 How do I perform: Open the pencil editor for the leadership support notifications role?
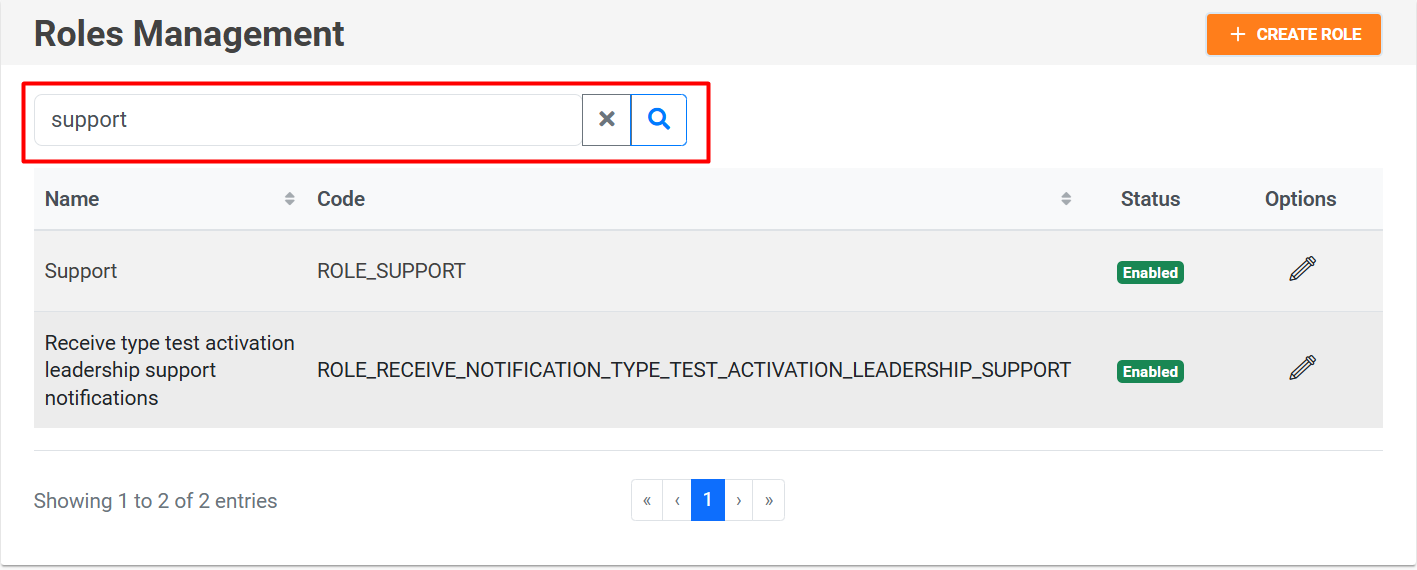[x=1302, y=368]
